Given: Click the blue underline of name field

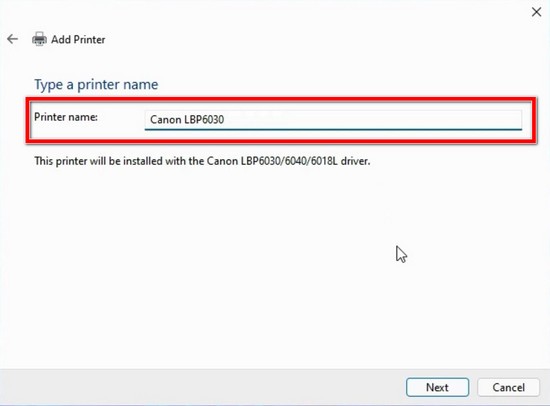Looking at the screenshot, I should point(333,129).
